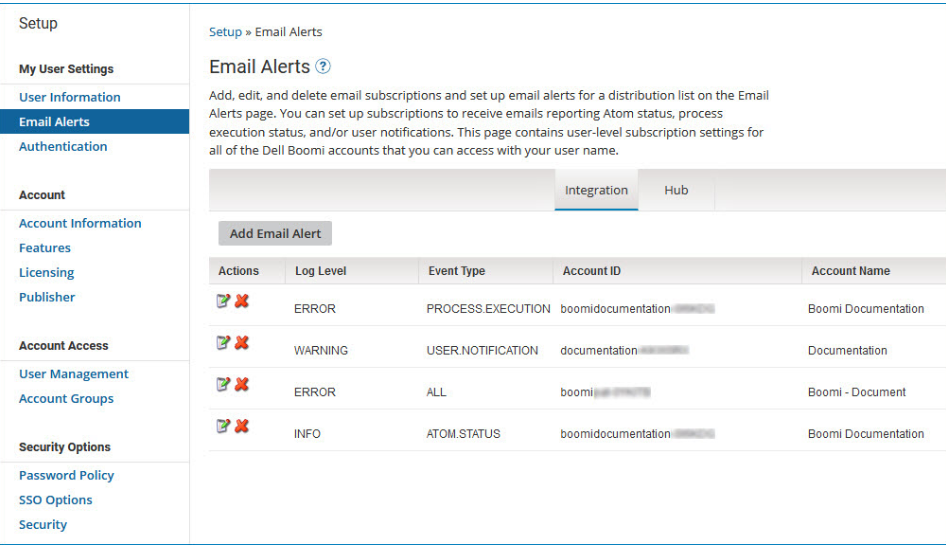946x547 pixels.
Task: Go to the Authentication page
Action: (x=63, y=147)
